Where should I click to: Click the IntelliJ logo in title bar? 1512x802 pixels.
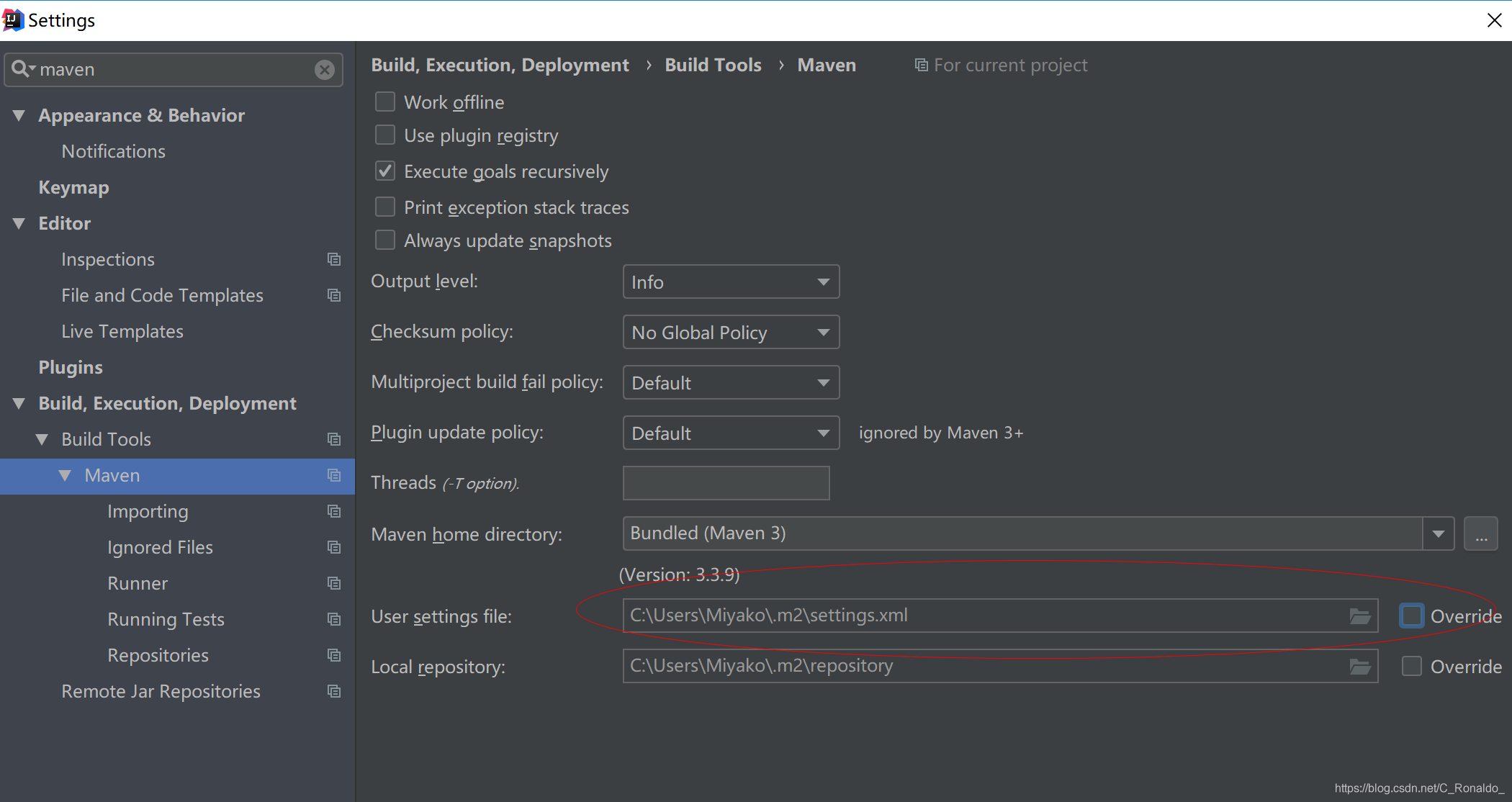tap(13, 20)
